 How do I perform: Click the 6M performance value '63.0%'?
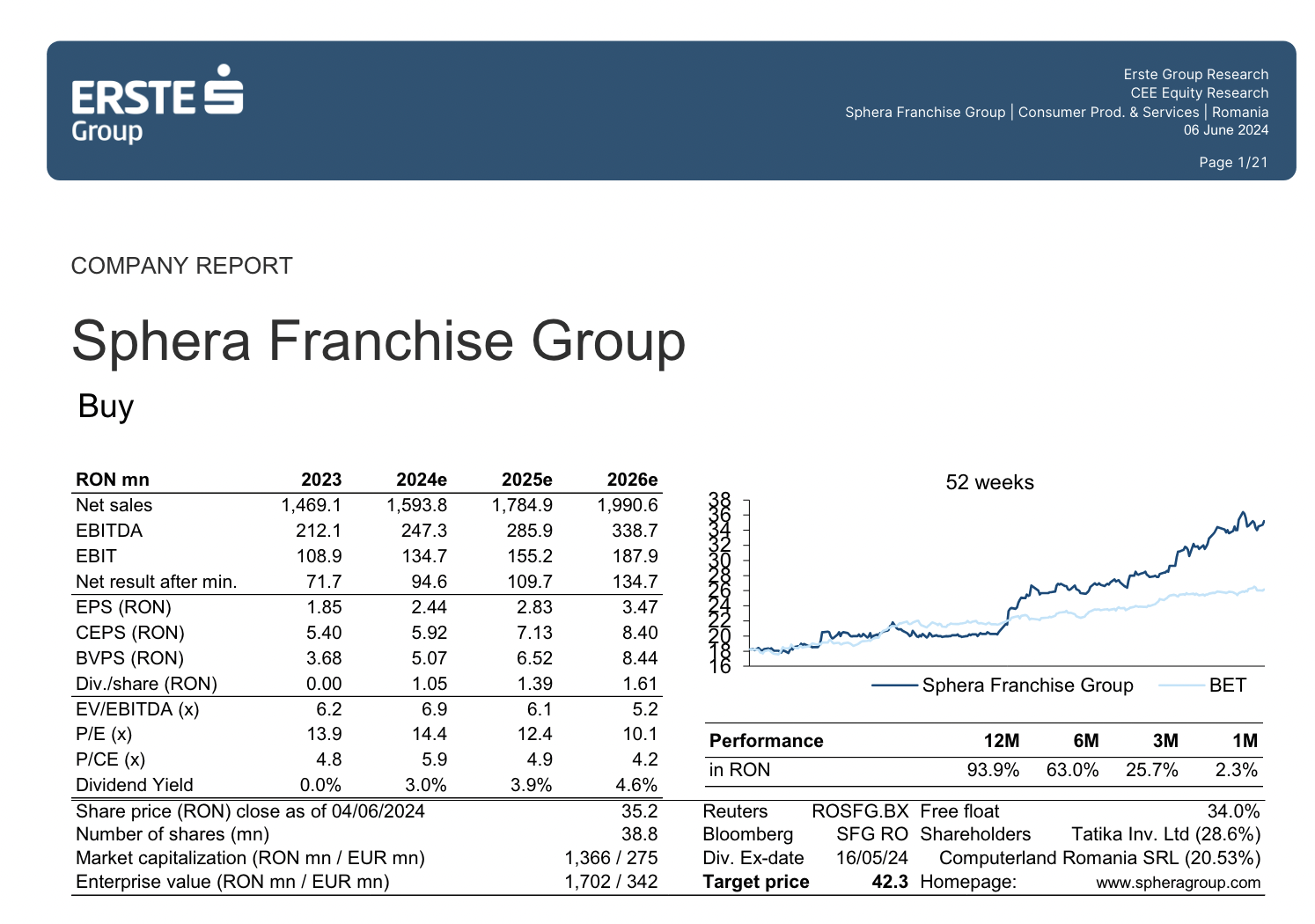pos(1072,770)
